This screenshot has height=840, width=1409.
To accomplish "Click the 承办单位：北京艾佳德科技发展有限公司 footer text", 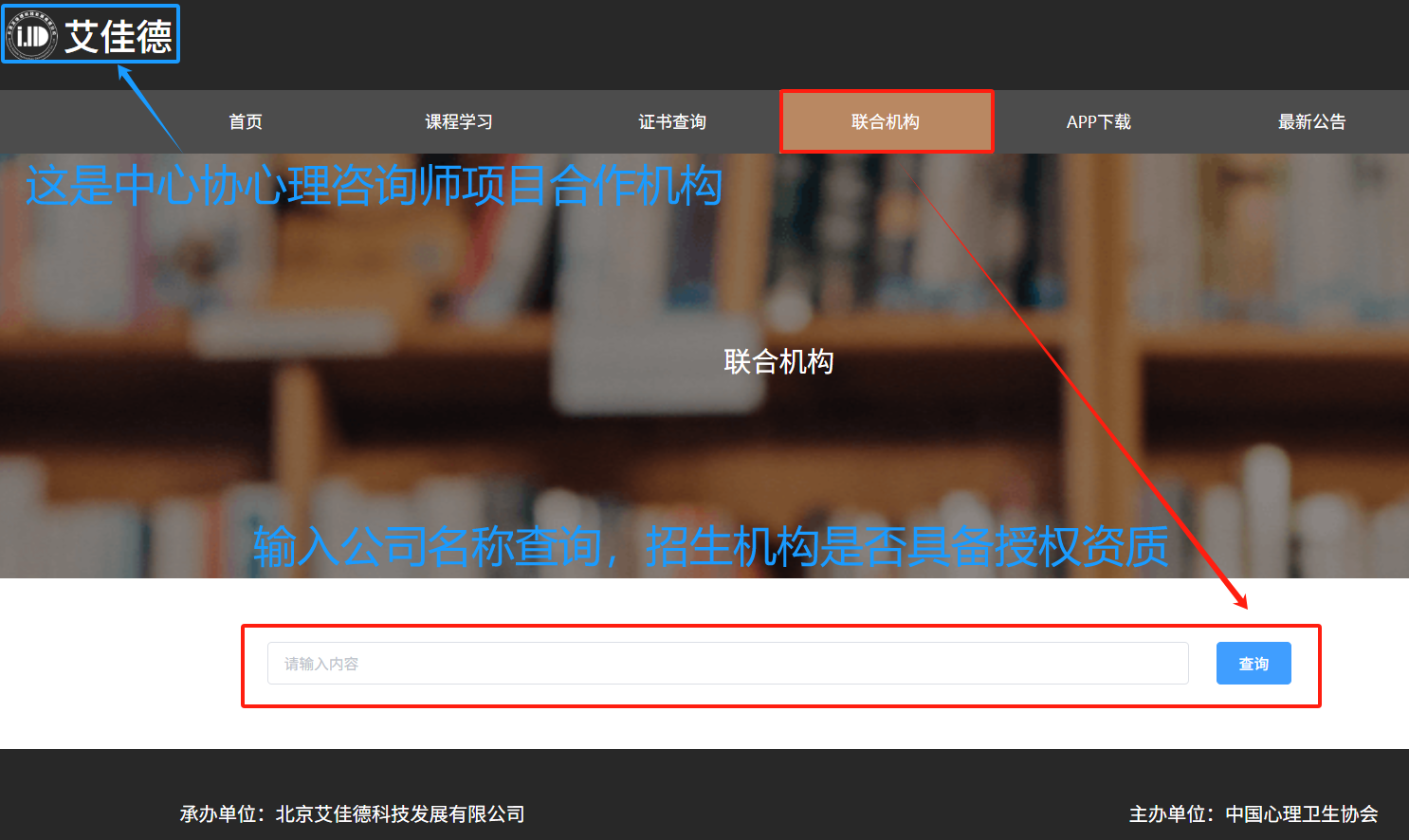I will pyautogui.click(x=353, y=813).
